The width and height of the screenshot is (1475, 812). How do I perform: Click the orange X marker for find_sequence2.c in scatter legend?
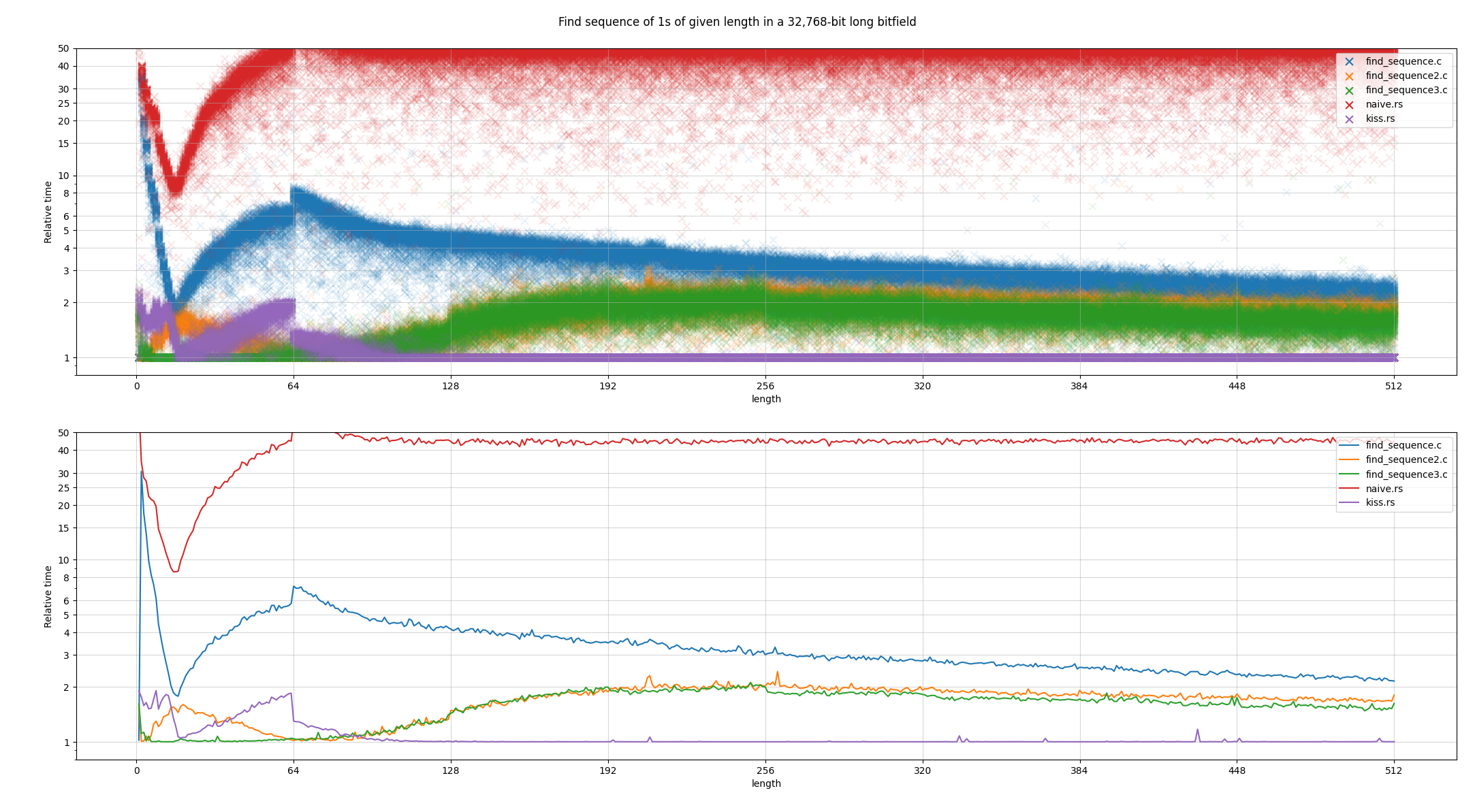point(1349,76)
